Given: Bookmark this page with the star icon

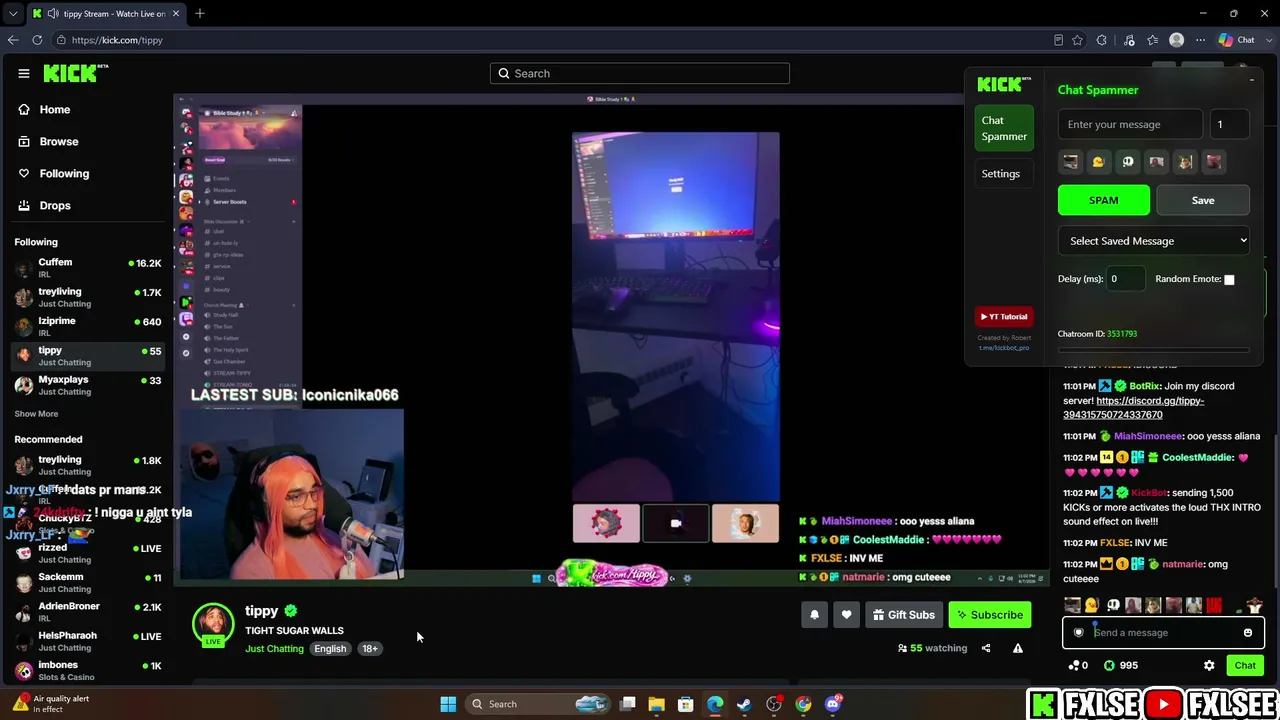Looking at the screenshot, I should click(1077, 40).
